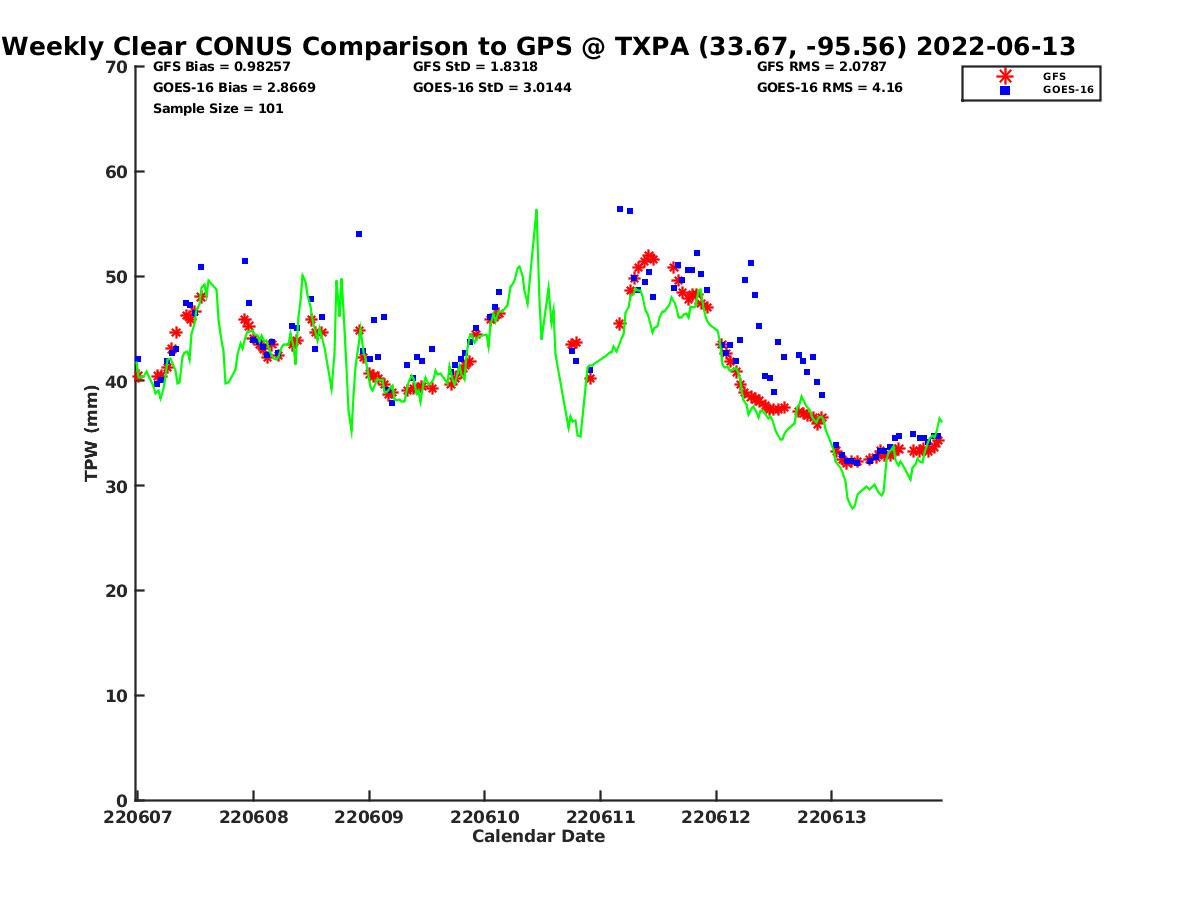The width and height of the screenshot is (1200, 900).
Task: Click the red GFS asterisk in legend
Action: click(1005, 76)
